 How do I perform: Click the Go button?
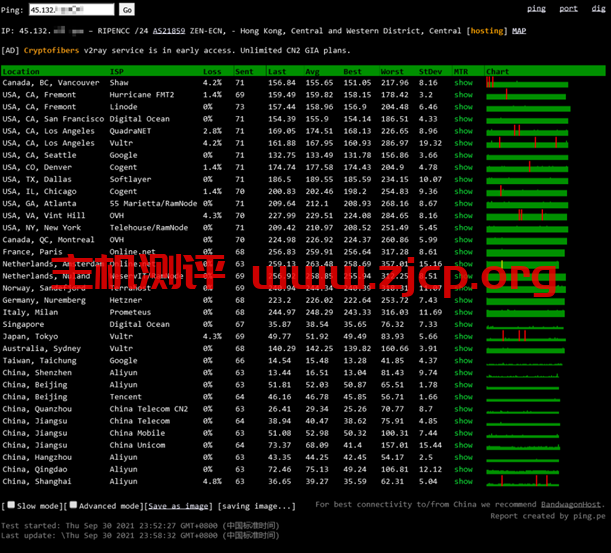point(127,10)
